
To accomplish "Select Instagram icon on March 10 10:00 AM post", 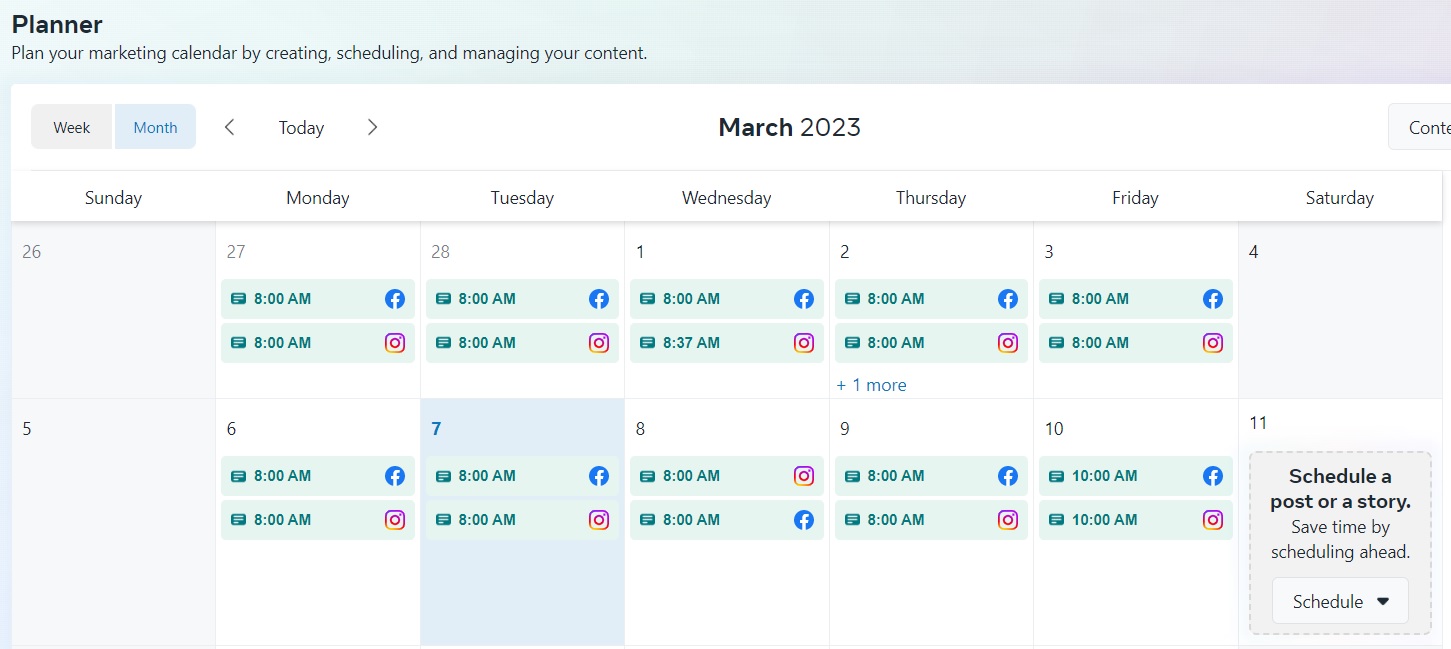I will pos(1212,520).
